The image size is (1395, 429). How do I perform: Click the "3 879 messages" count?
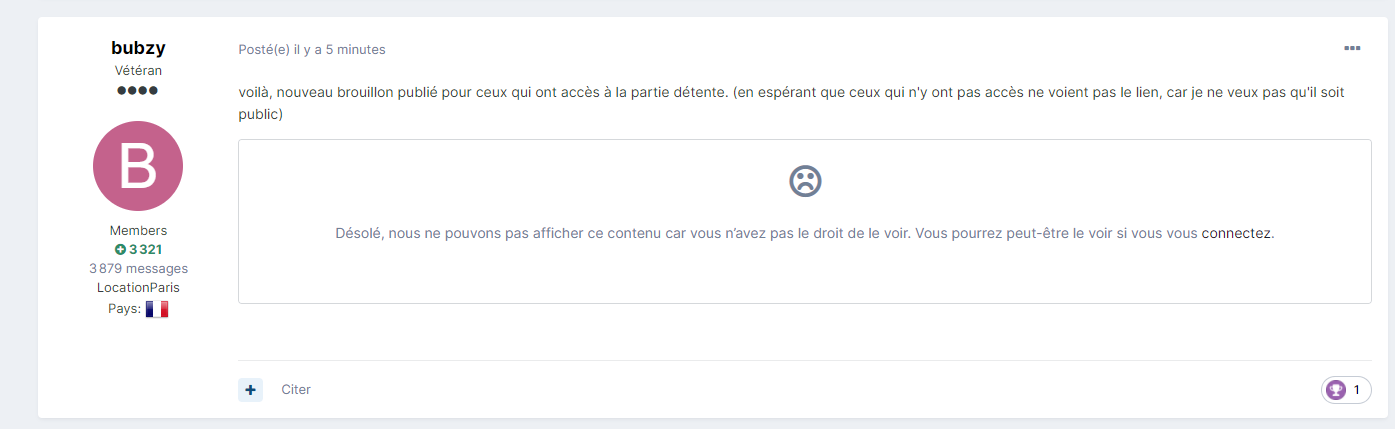pyautogui.click(x=138, y=268)
